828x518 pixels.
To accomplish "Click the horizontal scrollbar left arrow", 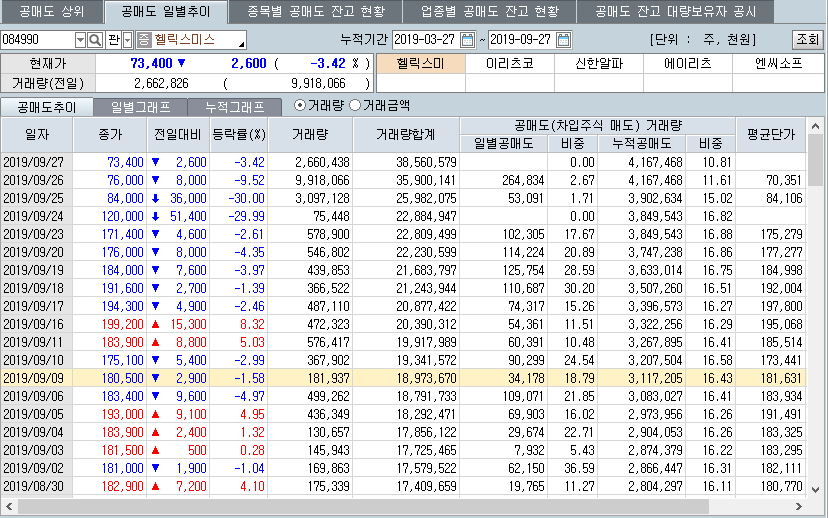I will (9, 506).
